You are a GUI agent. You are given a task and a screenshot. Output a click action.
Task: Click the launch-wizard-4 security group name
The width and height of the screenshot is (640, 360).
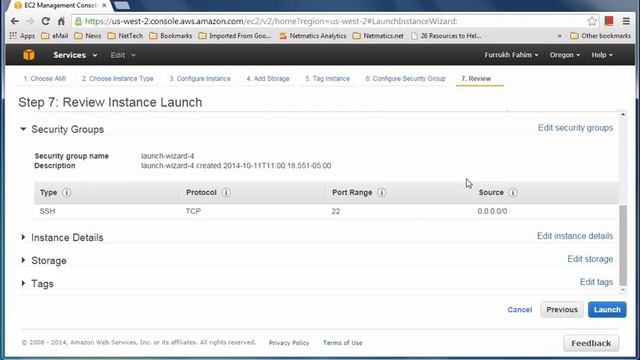pyautogui.click(x=167, y=156)
